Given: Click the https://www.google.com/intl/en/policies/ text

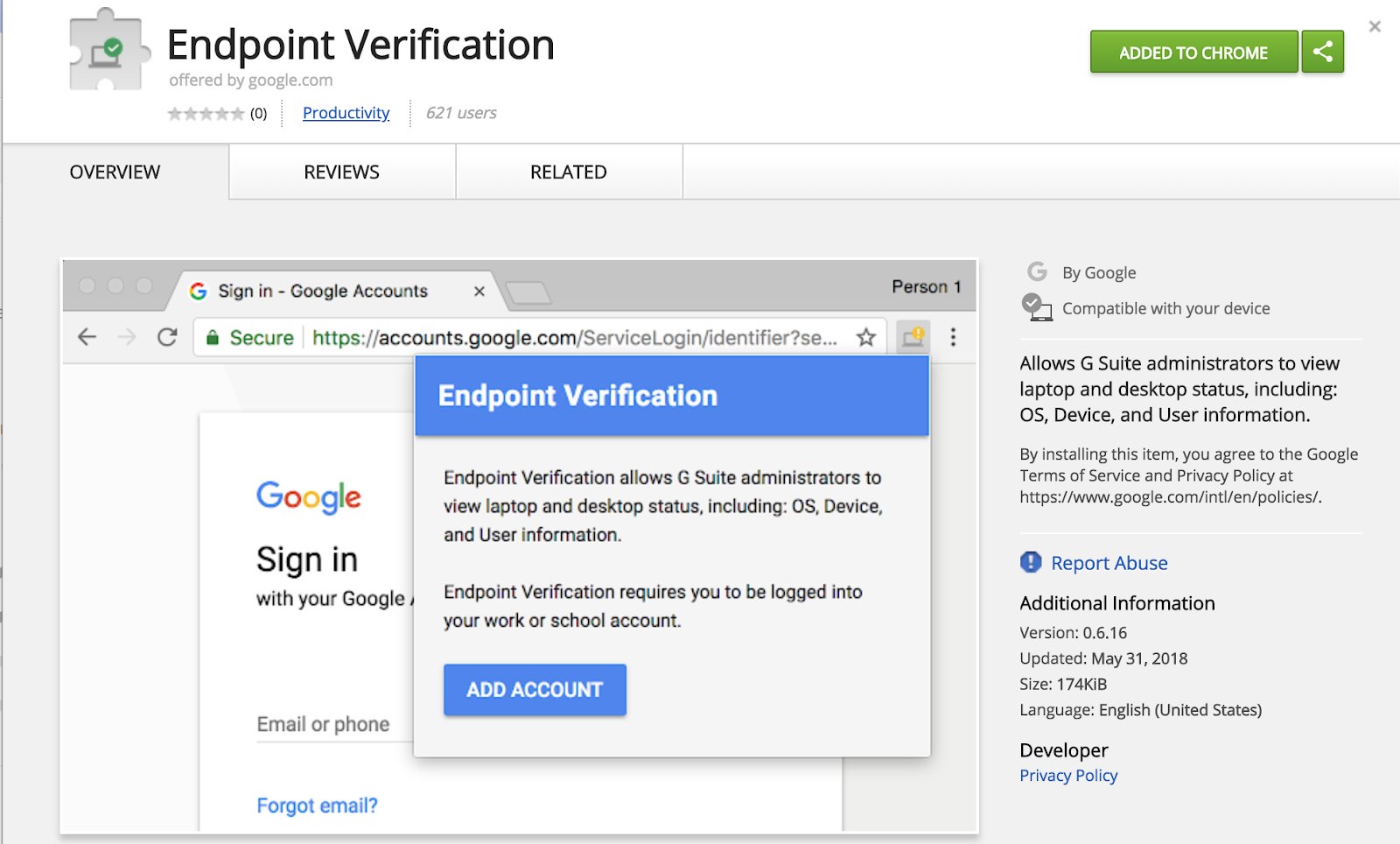Looking at the screenshot, I should coord(1170,497).
